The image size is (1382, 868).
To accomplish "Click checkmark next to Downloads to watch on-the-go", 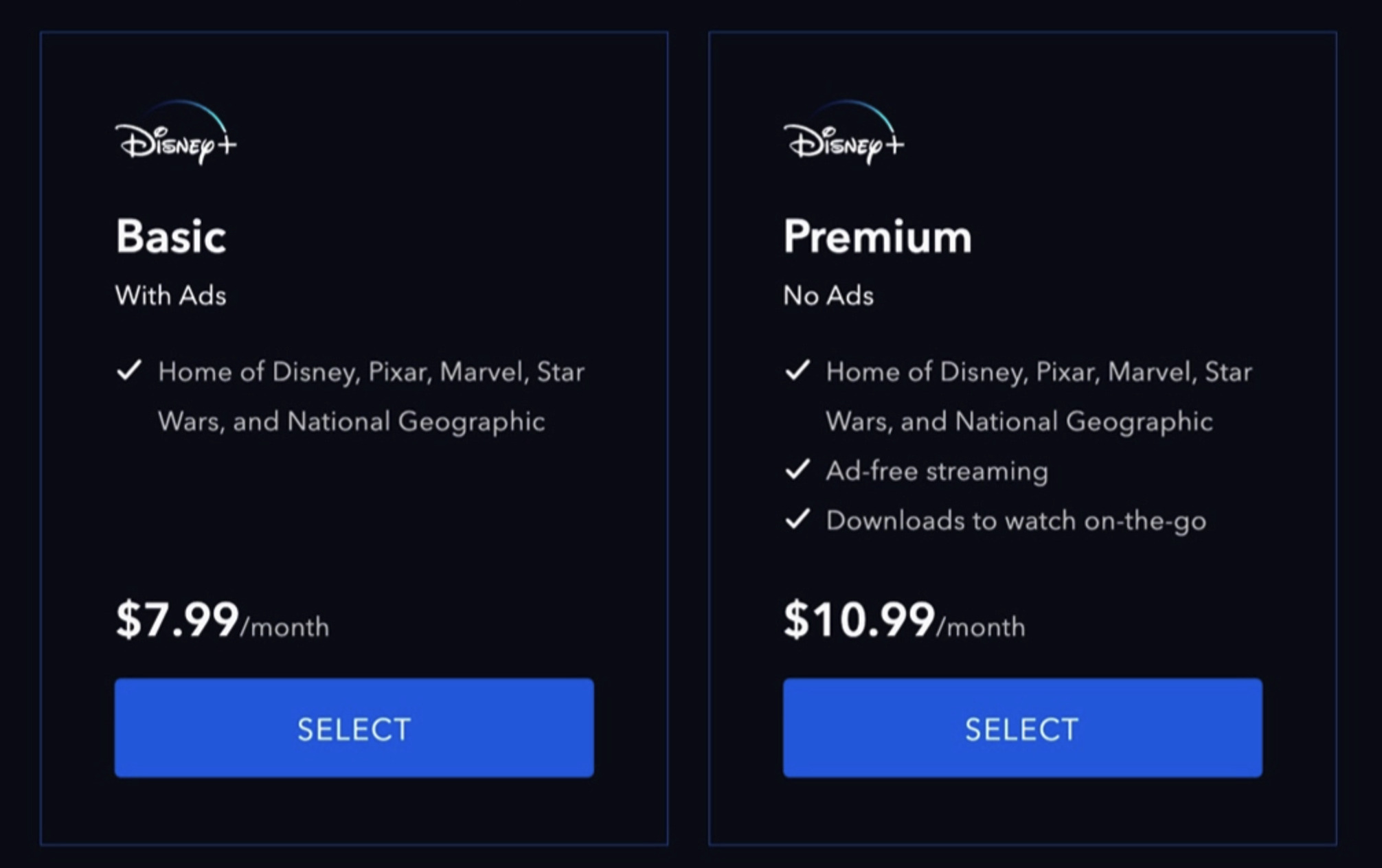I will point(797,519).
